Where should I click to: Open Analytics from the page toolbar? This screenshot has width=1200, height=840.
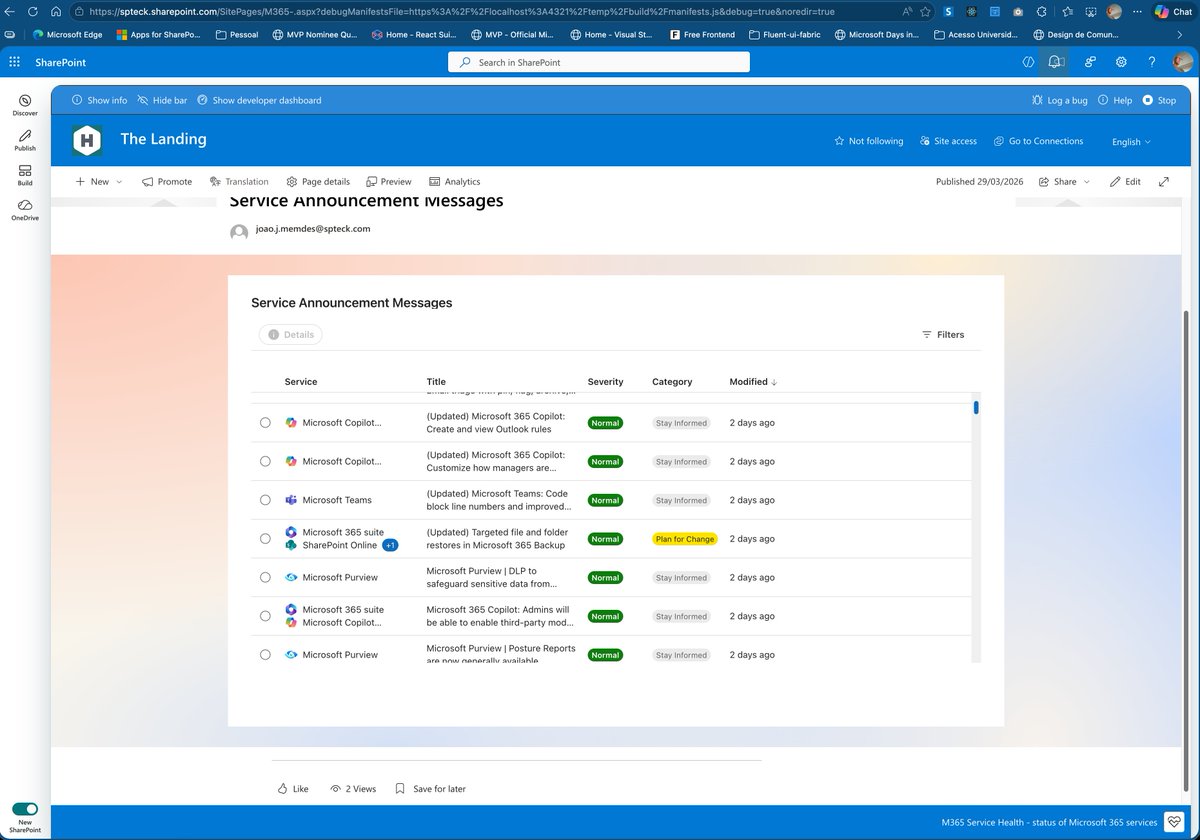(x=455, y=181)
